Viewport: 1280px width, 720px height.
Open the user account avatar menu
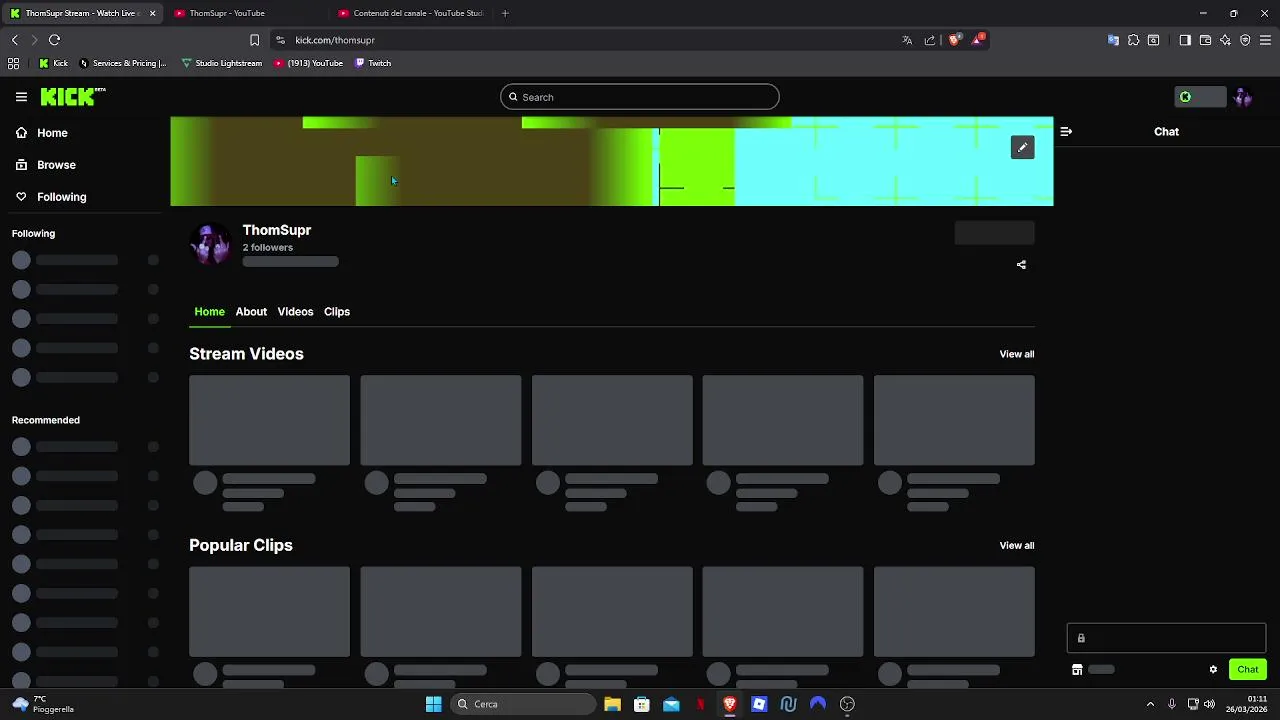(x=1243, y=97)
